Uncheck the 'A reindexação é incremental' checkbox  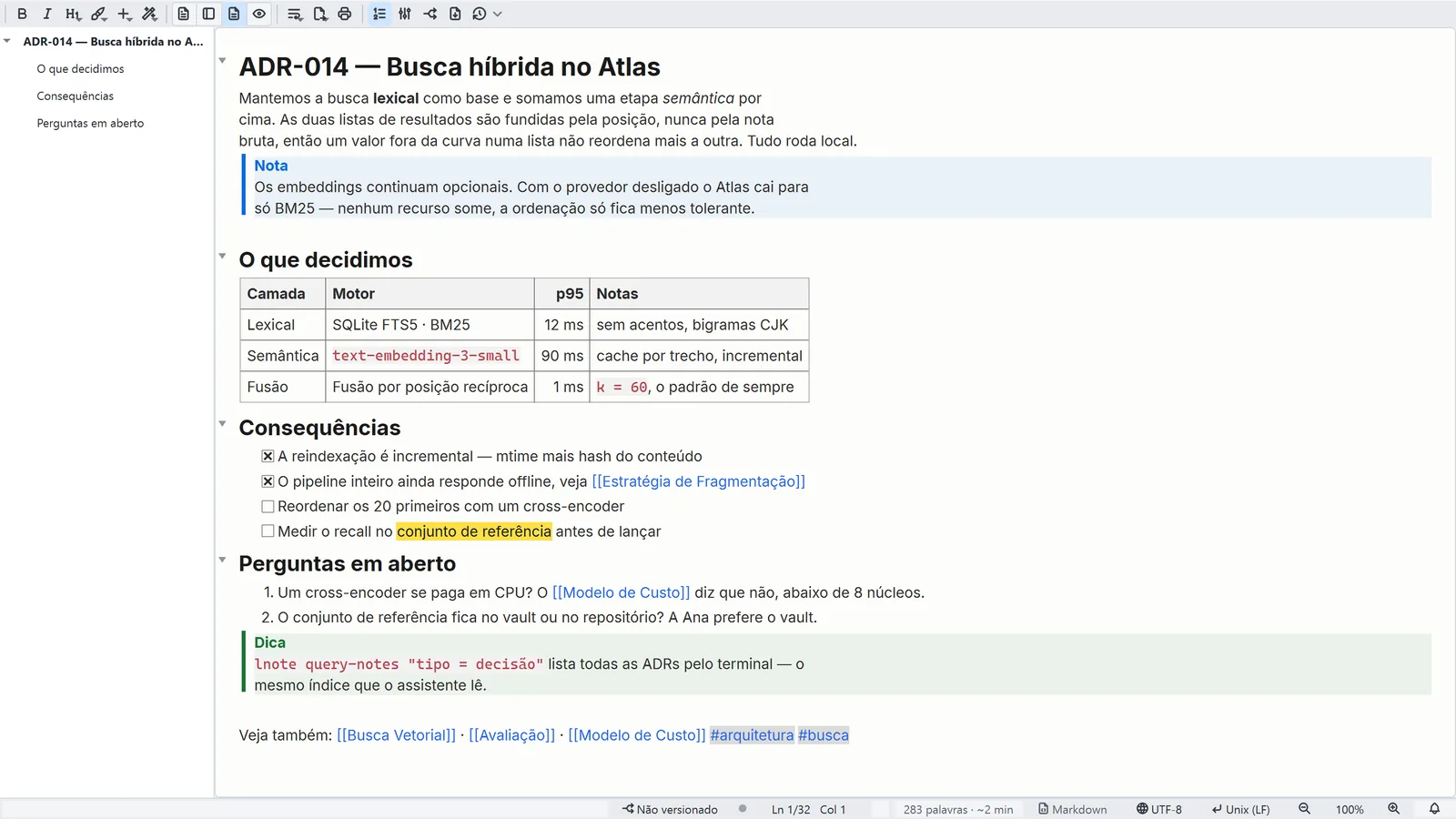pos(268,456)
